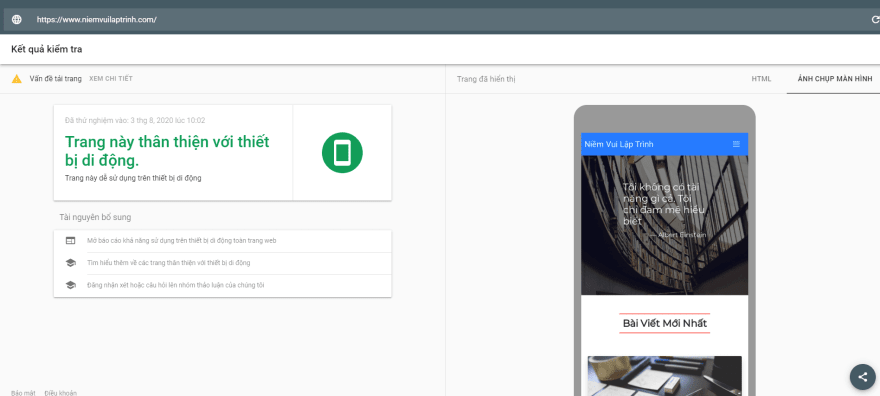Click the library hero image in preview
880x396 pixels.
pos(664,225)
